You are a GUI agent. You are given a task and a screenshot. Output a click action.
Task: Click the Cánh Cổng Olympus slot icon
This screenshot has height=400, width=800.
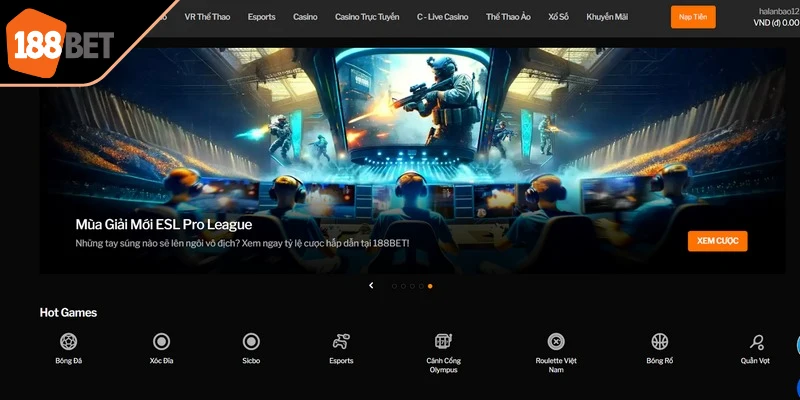click(x=443, y=342)
